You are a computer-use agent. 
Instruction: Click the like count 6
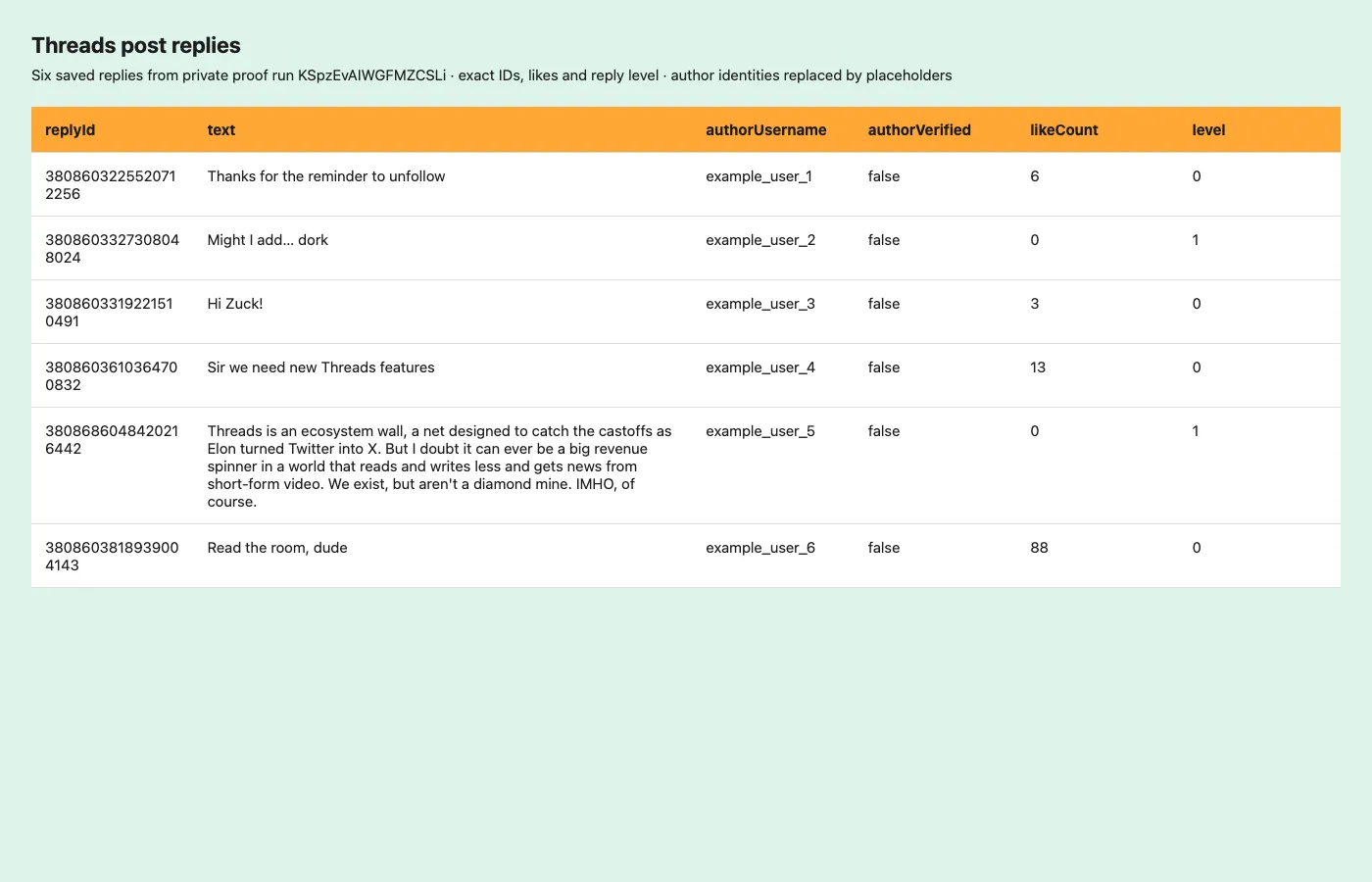click(x=1035, y=176)
